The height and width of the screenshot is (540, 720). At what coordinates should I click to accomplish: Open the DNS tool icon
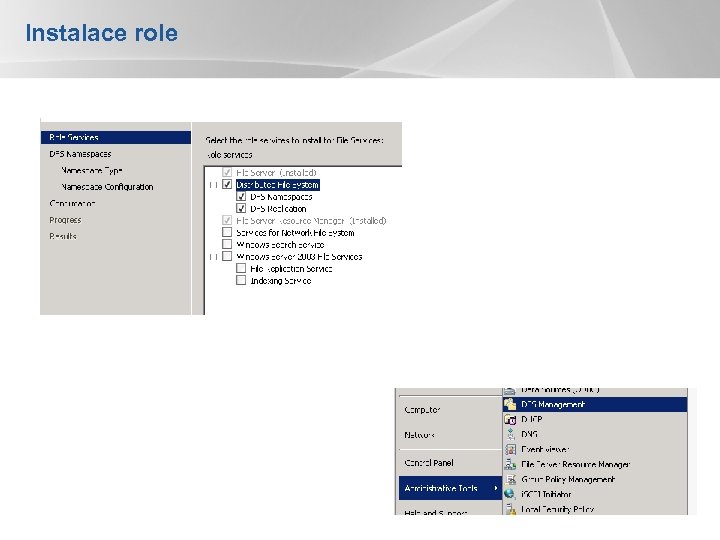click(x=510, y=434)
